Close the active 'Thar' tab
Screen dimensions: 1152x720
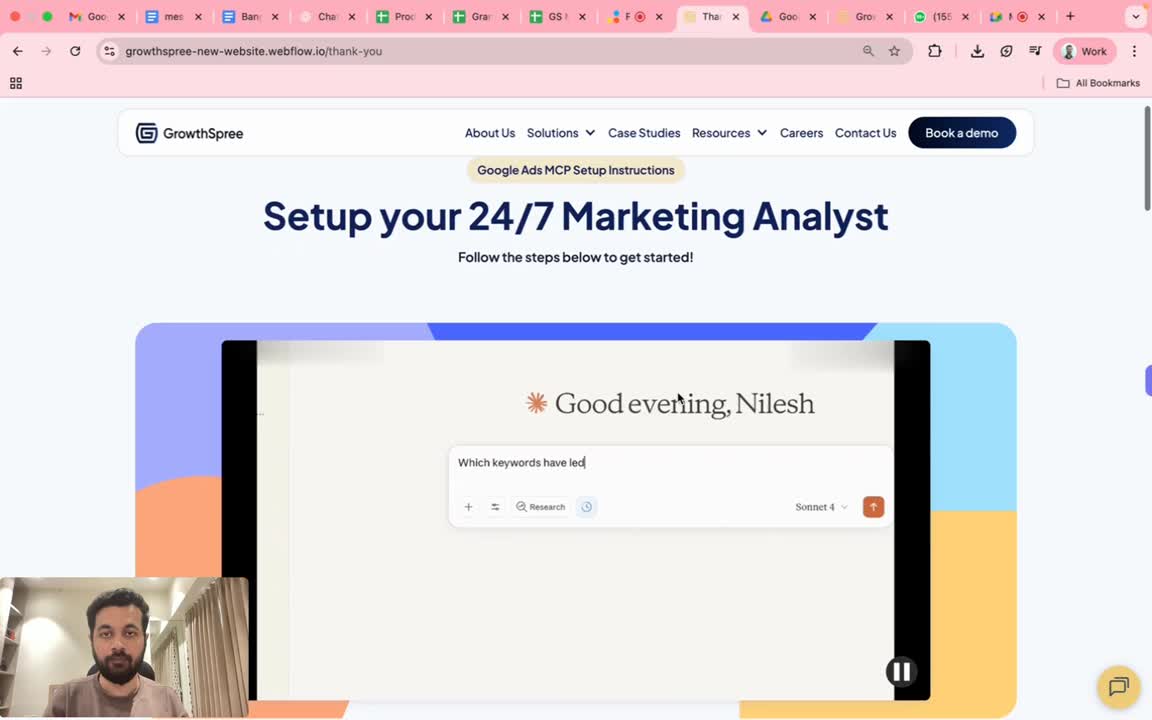(735, 16)
